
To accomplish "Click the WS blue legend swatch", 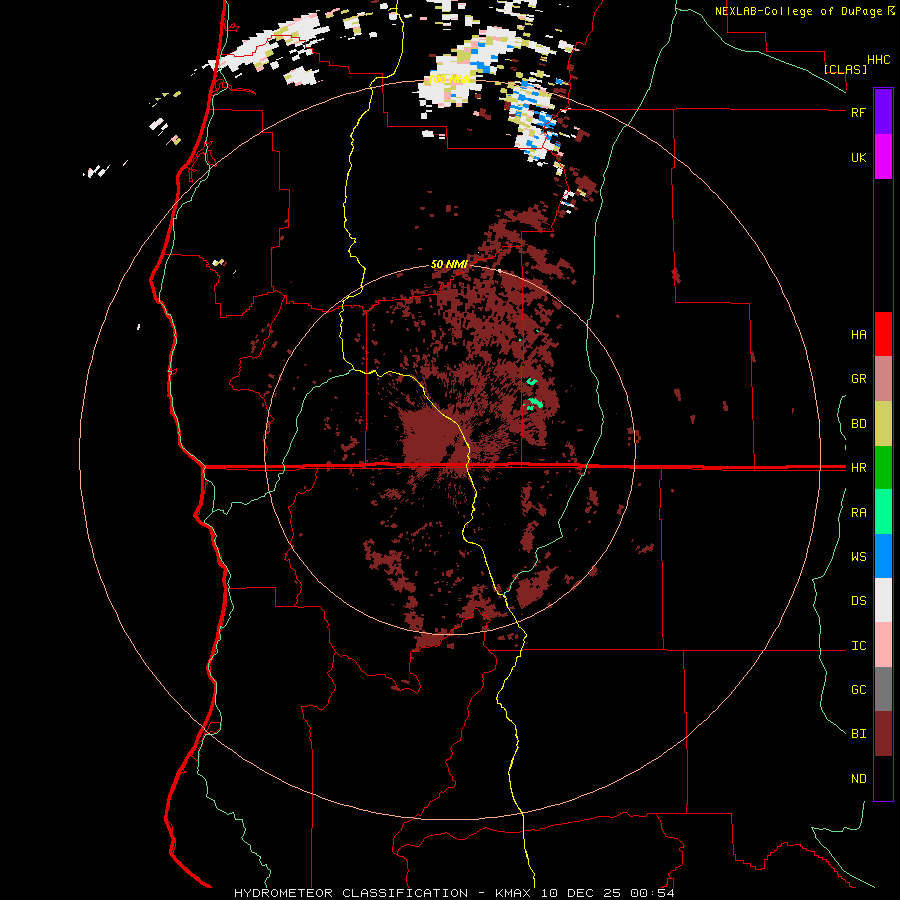I will click(883, 556).
